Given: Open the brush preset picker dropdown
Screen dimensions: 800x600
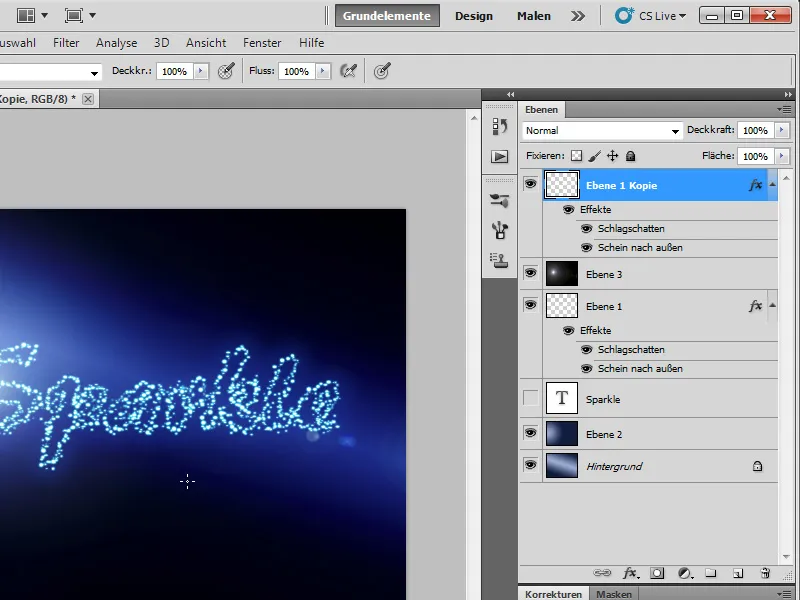Looking at the screenshot, I should (x=95, y=72).
